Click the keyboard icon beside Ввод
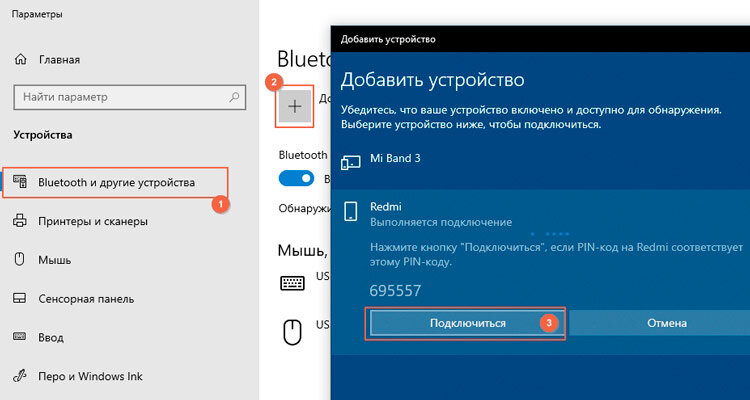Screen dimensions: 750x400 coord(20,337)
